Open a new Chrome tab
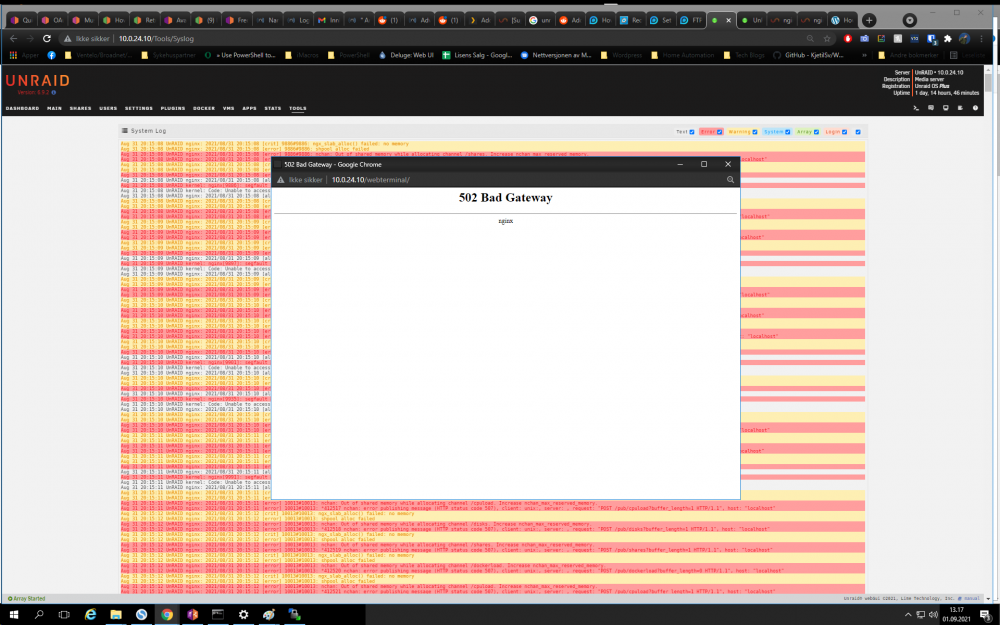Viewport: 1000px width, 625px height. pos(869,20)
